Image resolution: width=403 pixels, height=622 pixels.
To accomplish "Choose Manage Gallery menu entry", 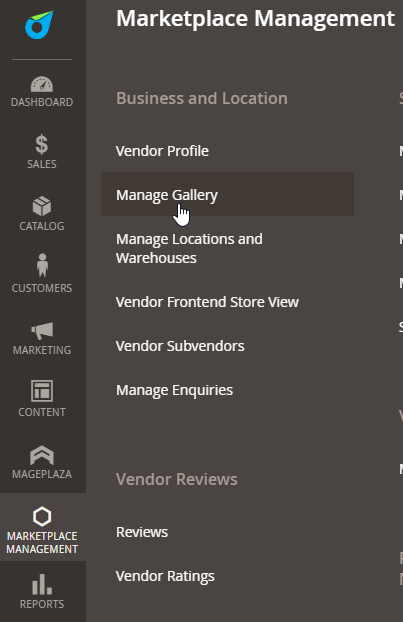I will point(227,194).
